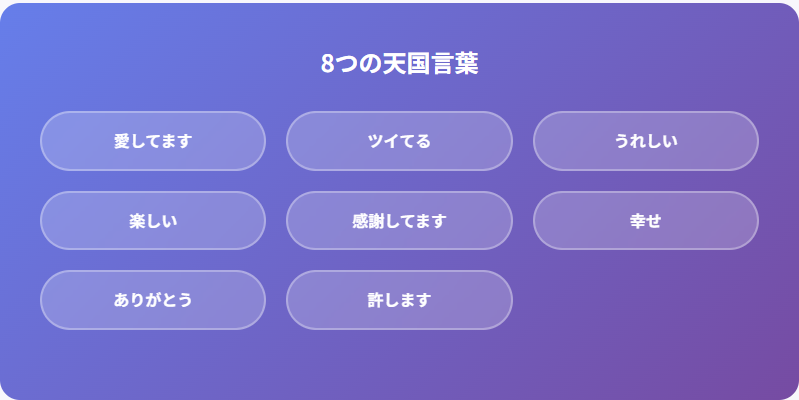Viewport: 799px width, 400px height.
Task: Click the 8つの天国言葉 heading
Action: [x=400, y=64]
